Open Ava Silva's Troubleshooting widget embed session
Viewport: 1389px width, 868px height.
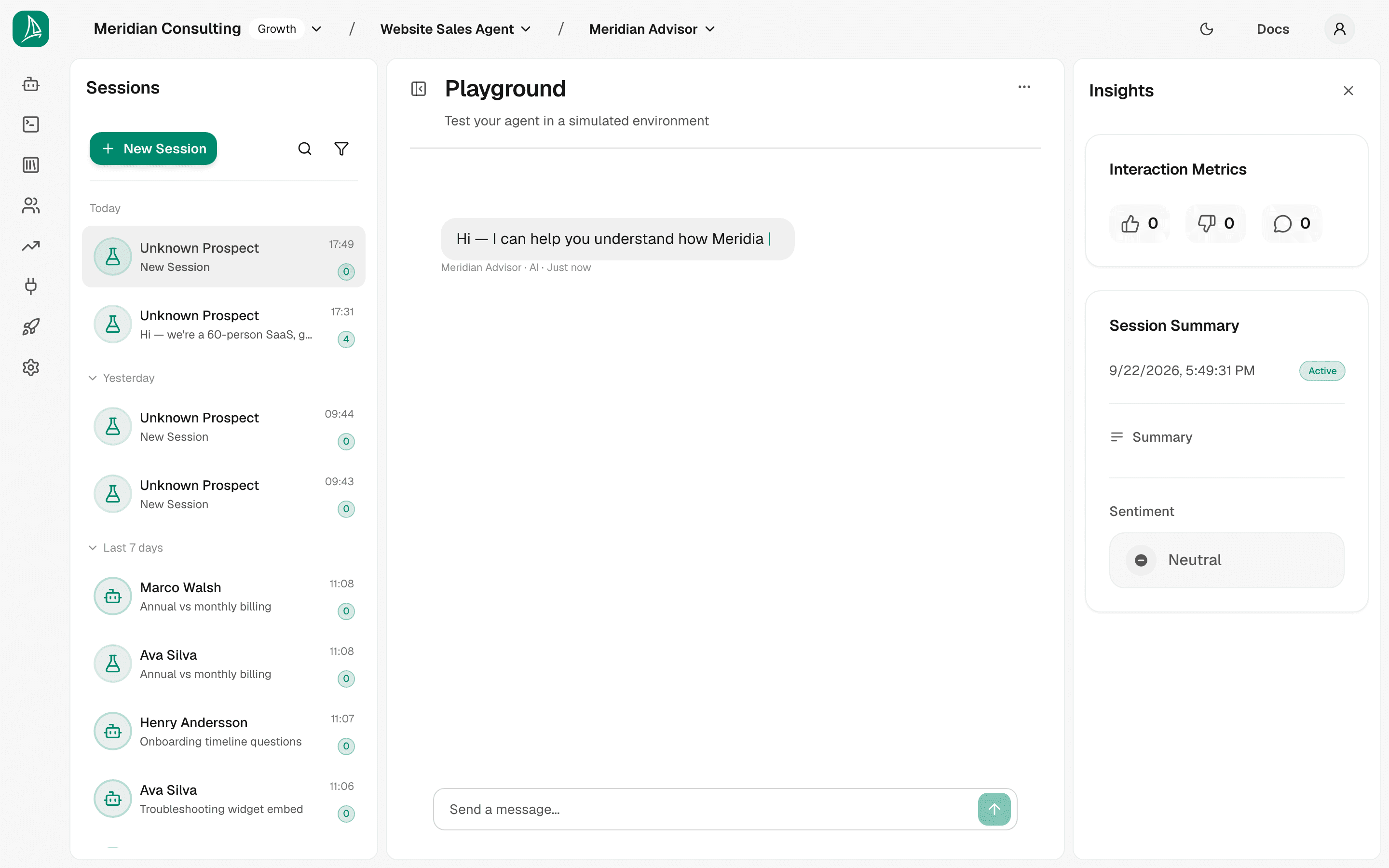point(224,799)
